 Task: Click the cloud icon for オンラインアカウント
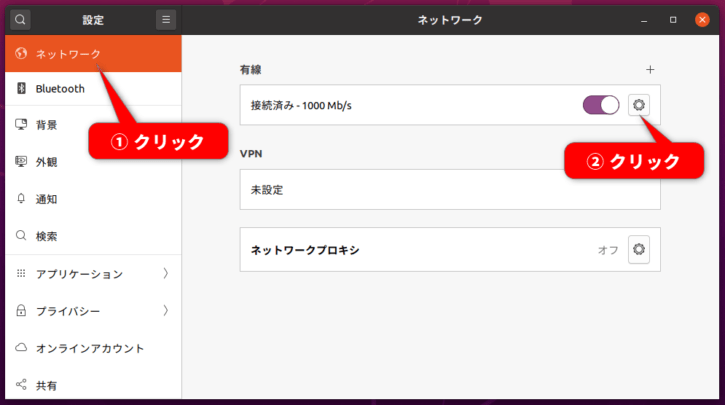coord(21,348)
